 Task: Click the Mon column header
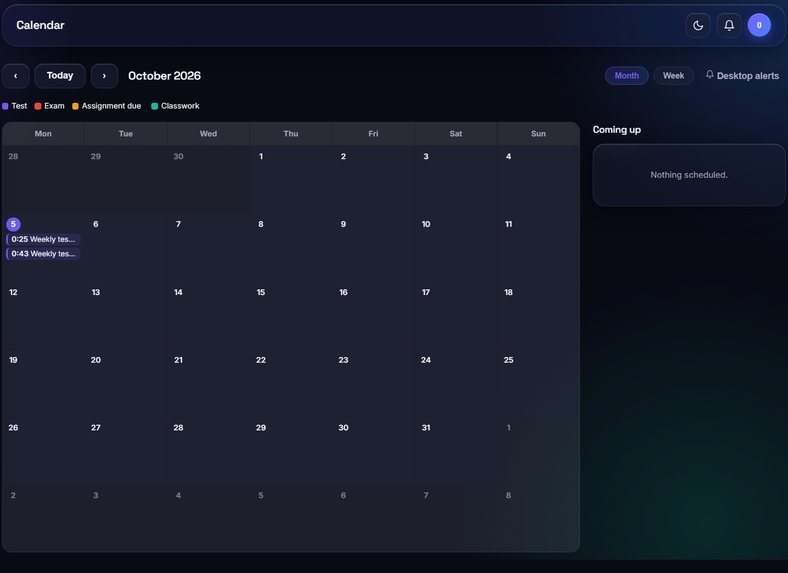[43, 134]
